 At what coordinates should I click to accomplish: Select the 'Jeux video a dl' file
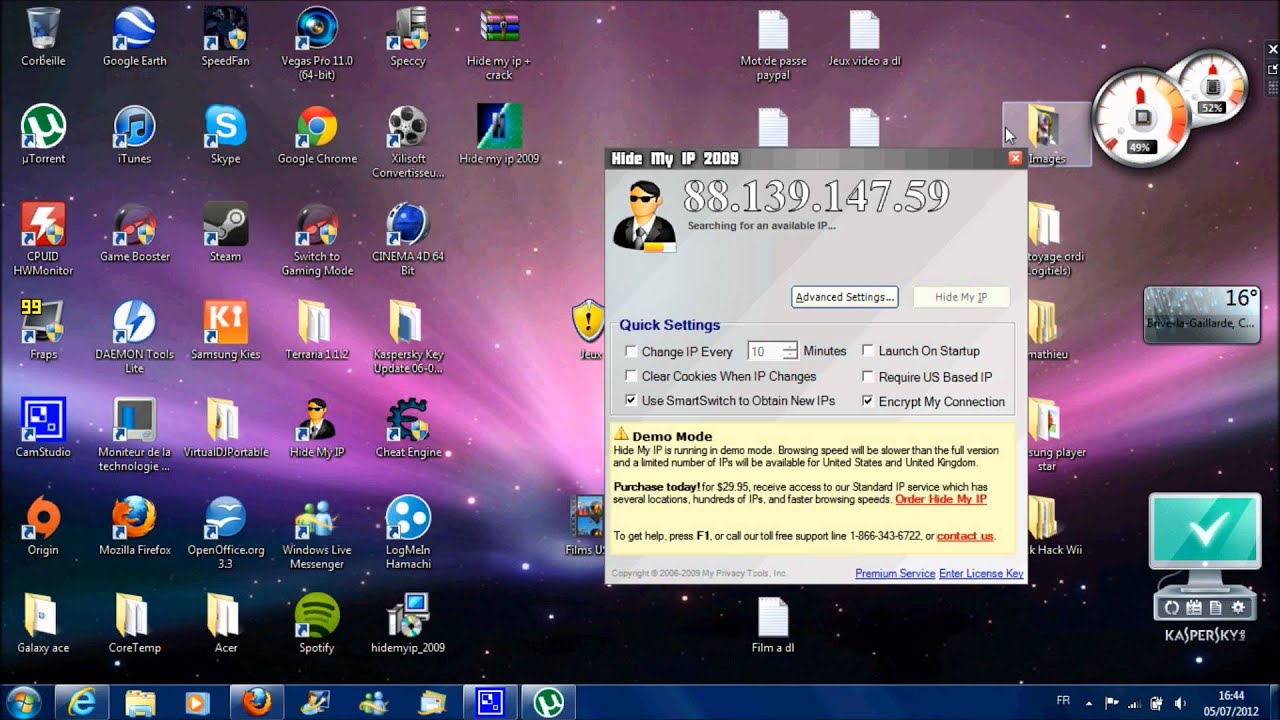(x=865, y=39)
